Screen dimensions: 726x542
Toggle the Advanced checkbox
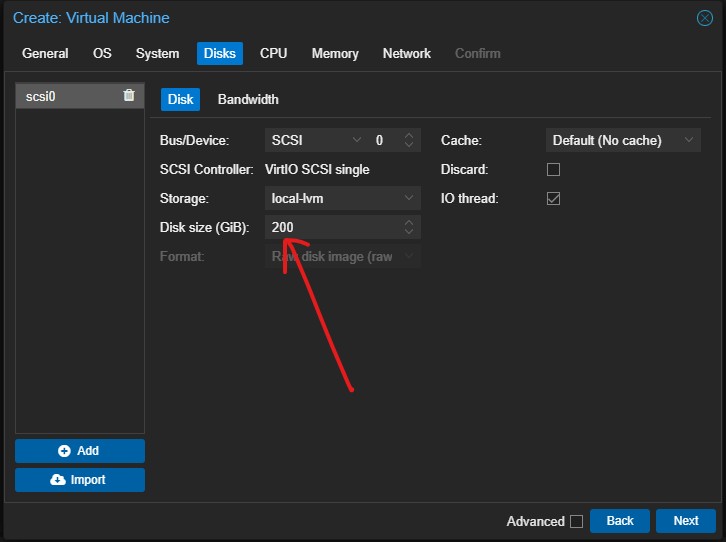coord(576,521)
